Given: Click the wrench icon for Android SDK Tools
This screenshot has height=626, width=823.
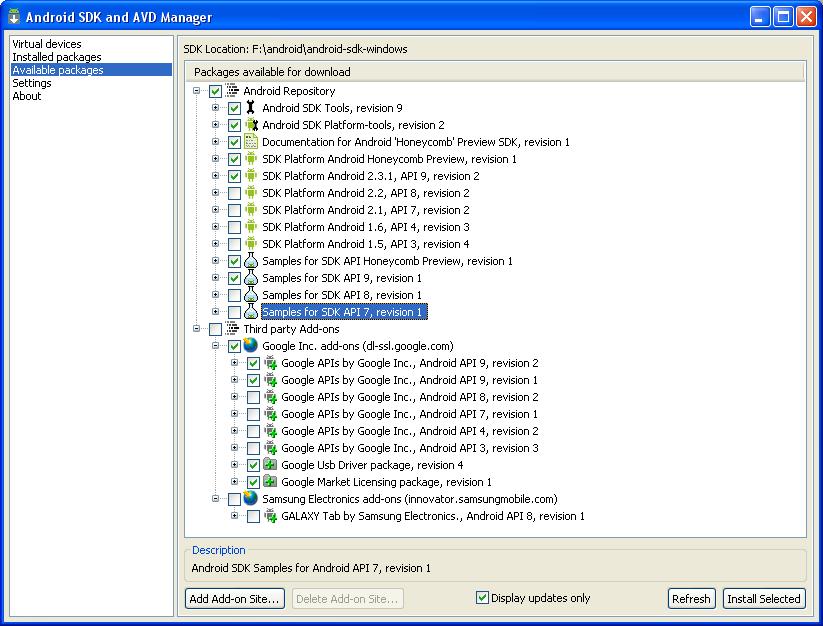Looking at the screenshot, I should (x=251, y=108).
